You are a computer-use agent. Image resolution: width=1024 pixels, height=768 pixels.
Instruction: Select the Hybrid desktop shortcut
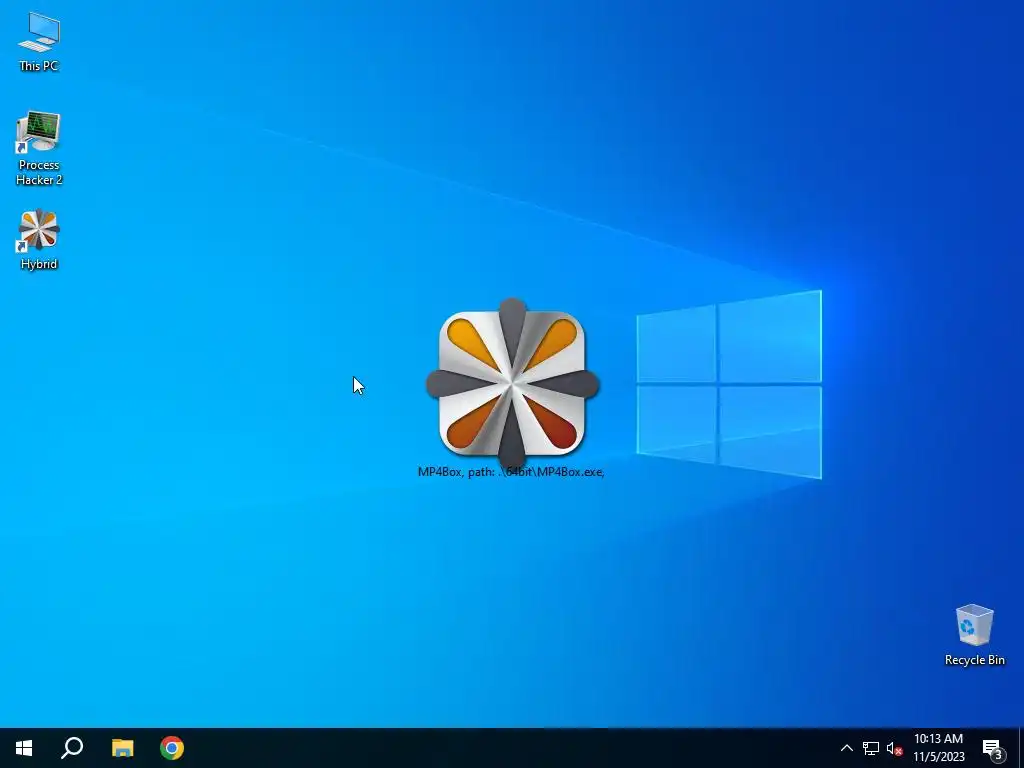click(x=39, y=240)
